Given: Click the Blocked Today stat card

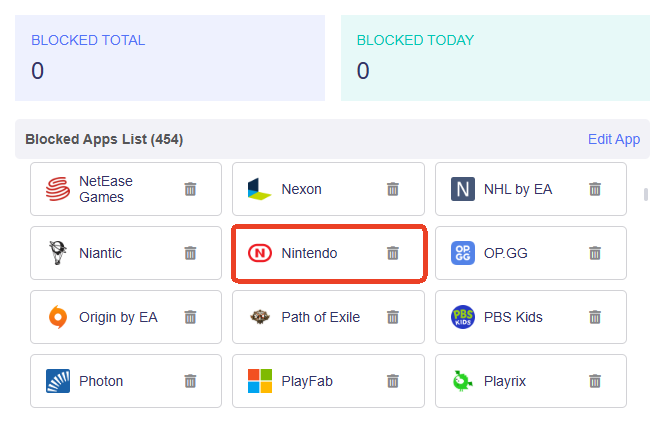Looking at the screenshot, I should click(495, 58).
